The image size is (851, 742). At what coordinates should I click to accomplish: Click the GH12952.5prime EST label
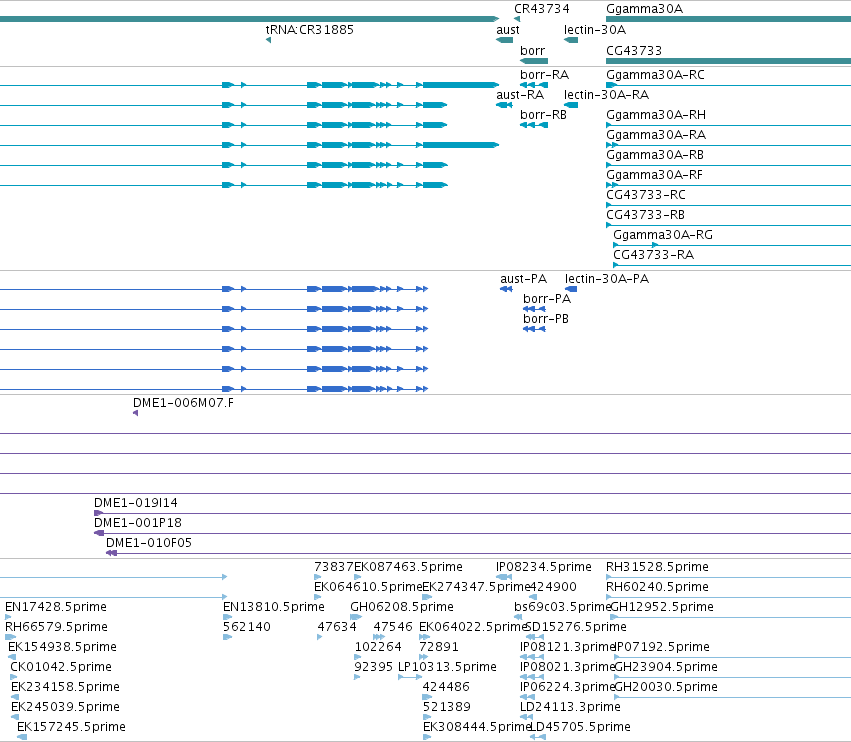point(662,607)
